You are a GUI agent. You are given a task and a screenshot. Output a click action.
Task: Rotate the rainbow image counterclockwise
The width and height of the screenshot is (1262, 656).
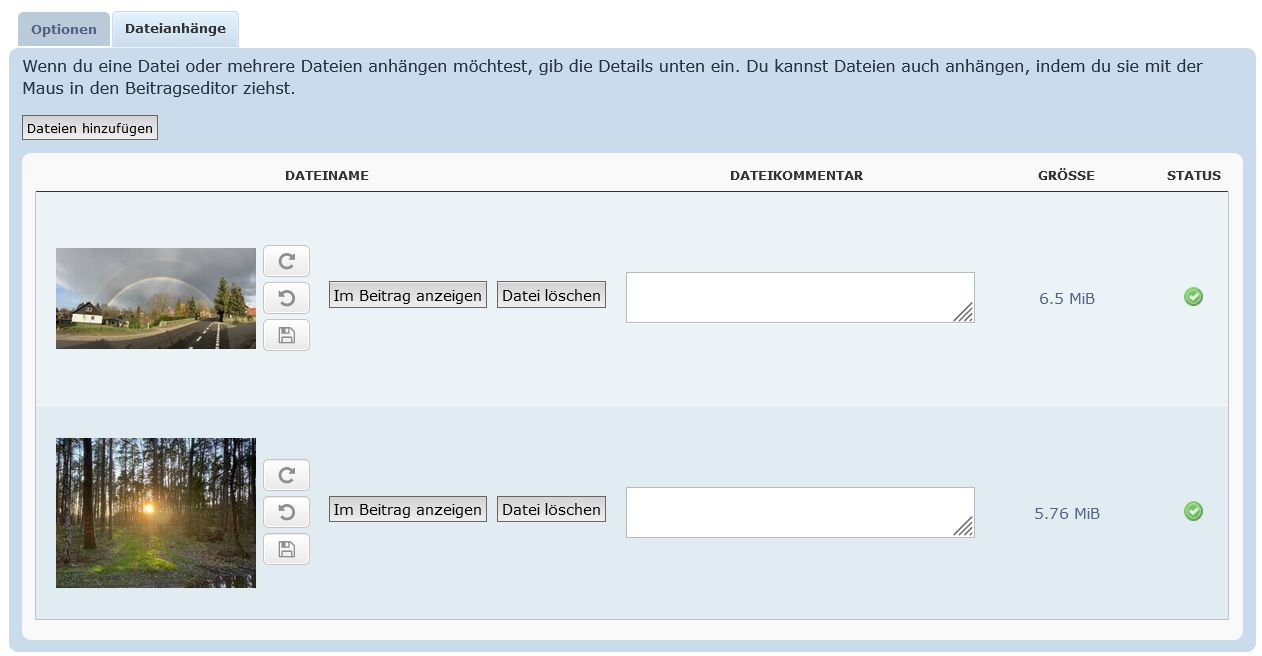point(286,298)
